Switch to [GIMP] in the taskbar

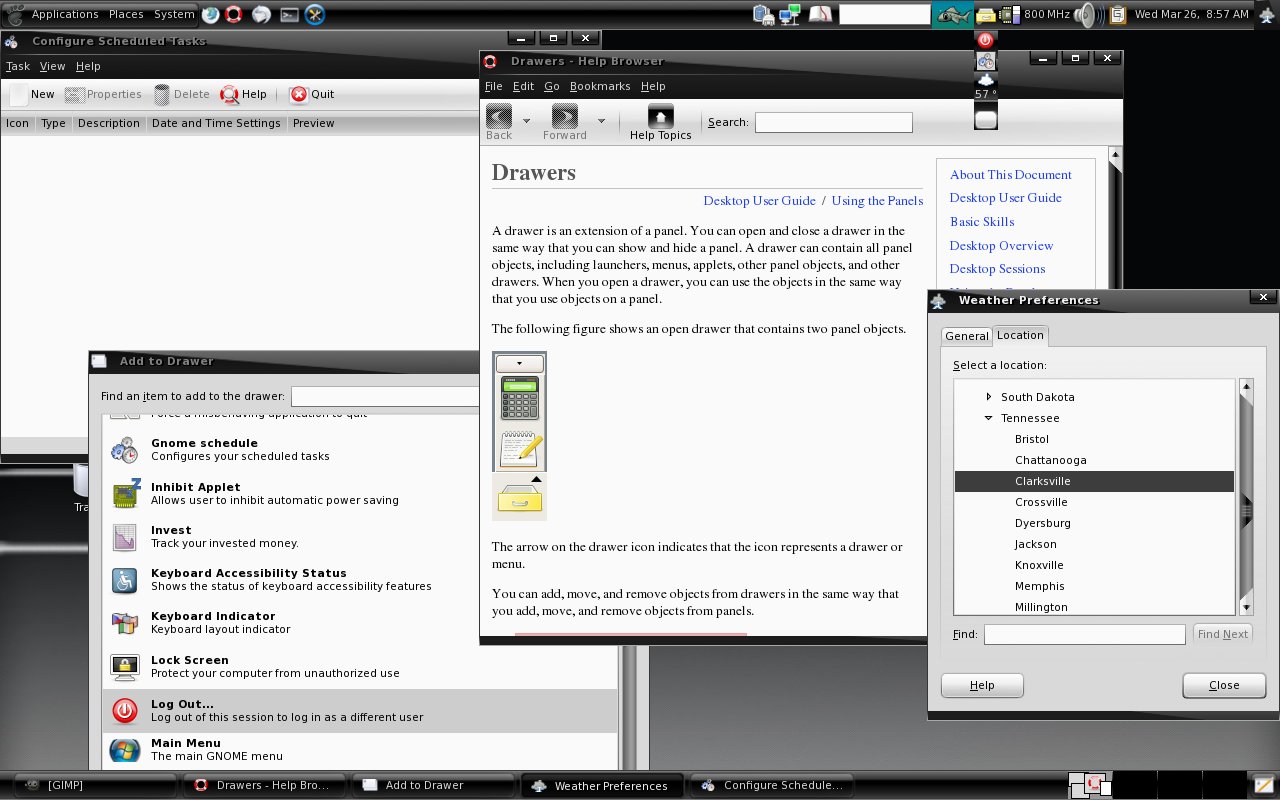(95, 785)
